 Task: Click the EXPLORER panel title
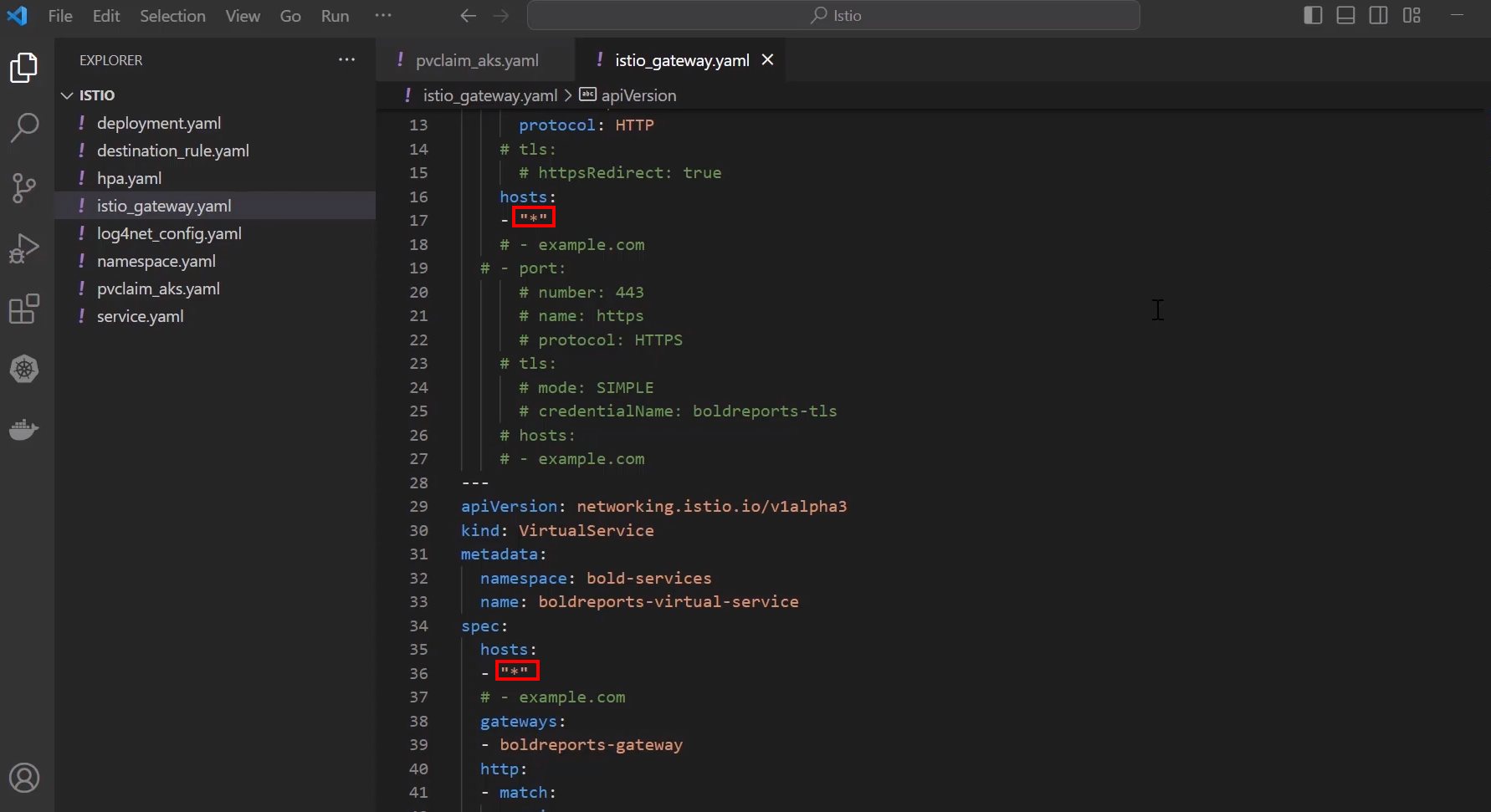(111, 60)
